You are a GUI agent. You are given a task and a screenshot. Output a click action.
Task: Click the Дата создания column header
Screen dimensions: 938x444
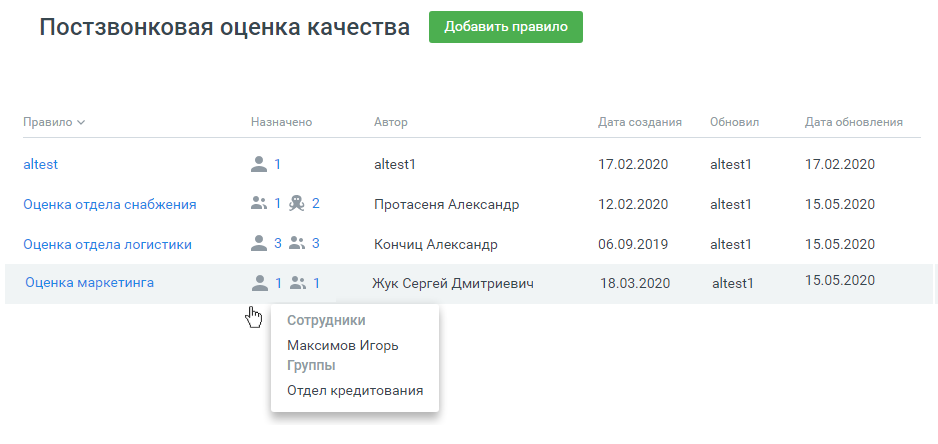tap(640, 122)
